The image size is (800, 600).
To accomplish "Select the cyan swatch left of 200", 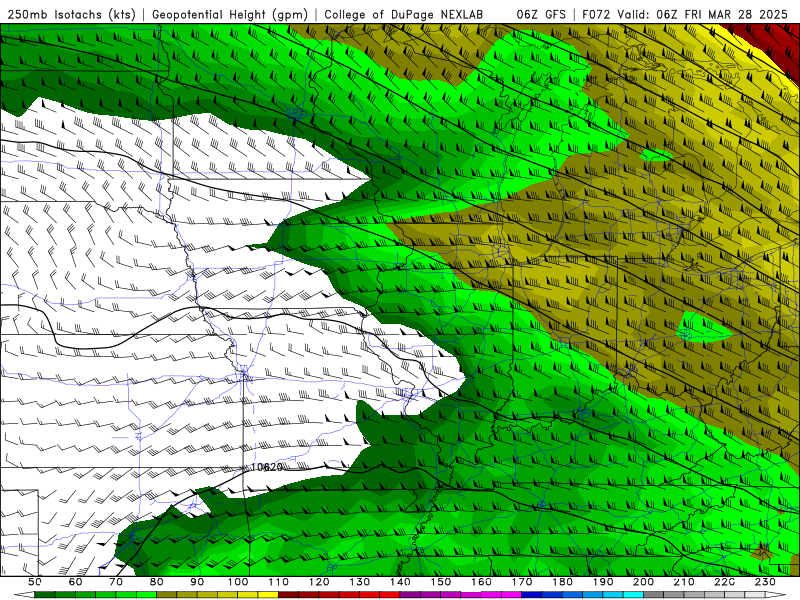I will [x=633, y=595].
